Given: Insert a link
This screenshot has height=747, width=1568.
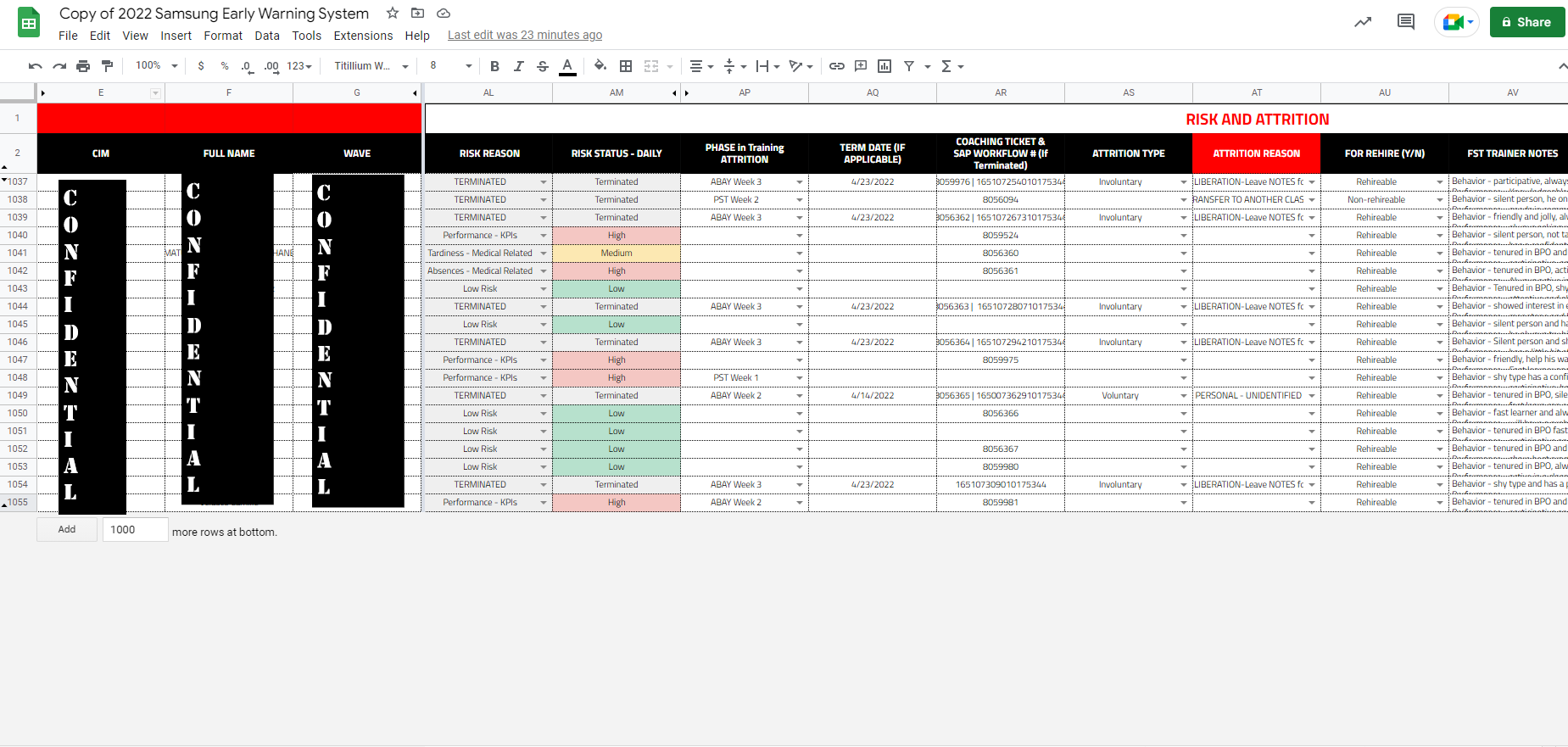Looking at the screenshot, I should [x=837, y=66].
